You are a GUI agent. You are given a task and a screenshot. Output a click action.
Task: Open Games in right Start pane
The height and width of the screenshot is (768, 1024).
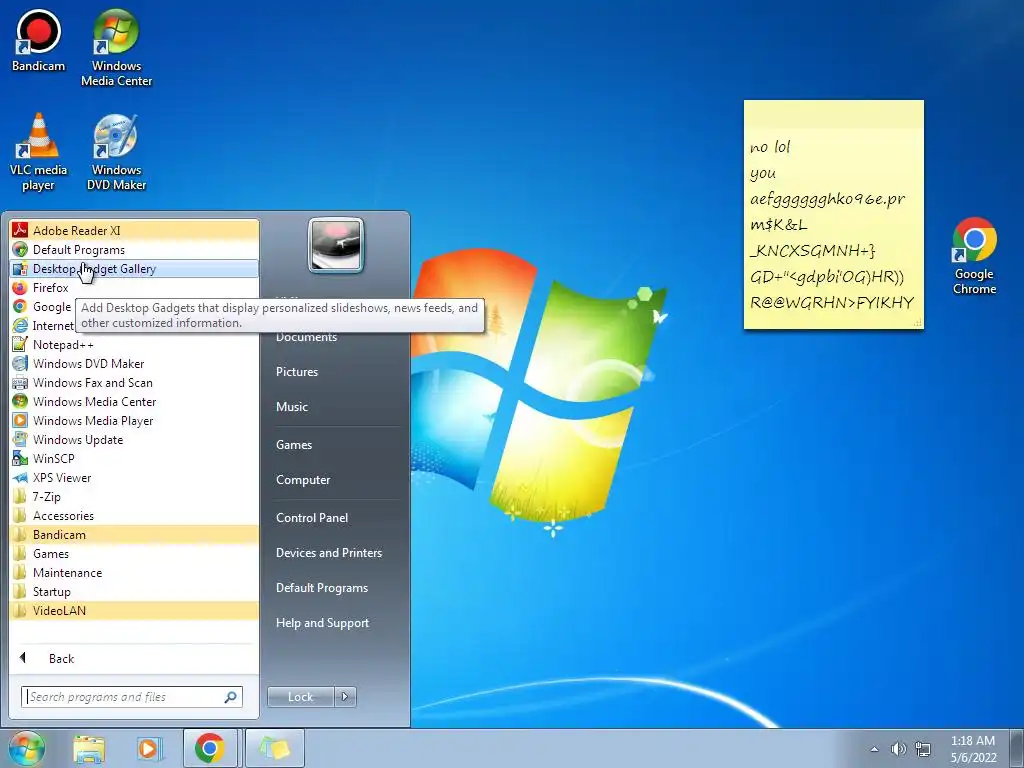pyautogui.click(x=294, y=444)
